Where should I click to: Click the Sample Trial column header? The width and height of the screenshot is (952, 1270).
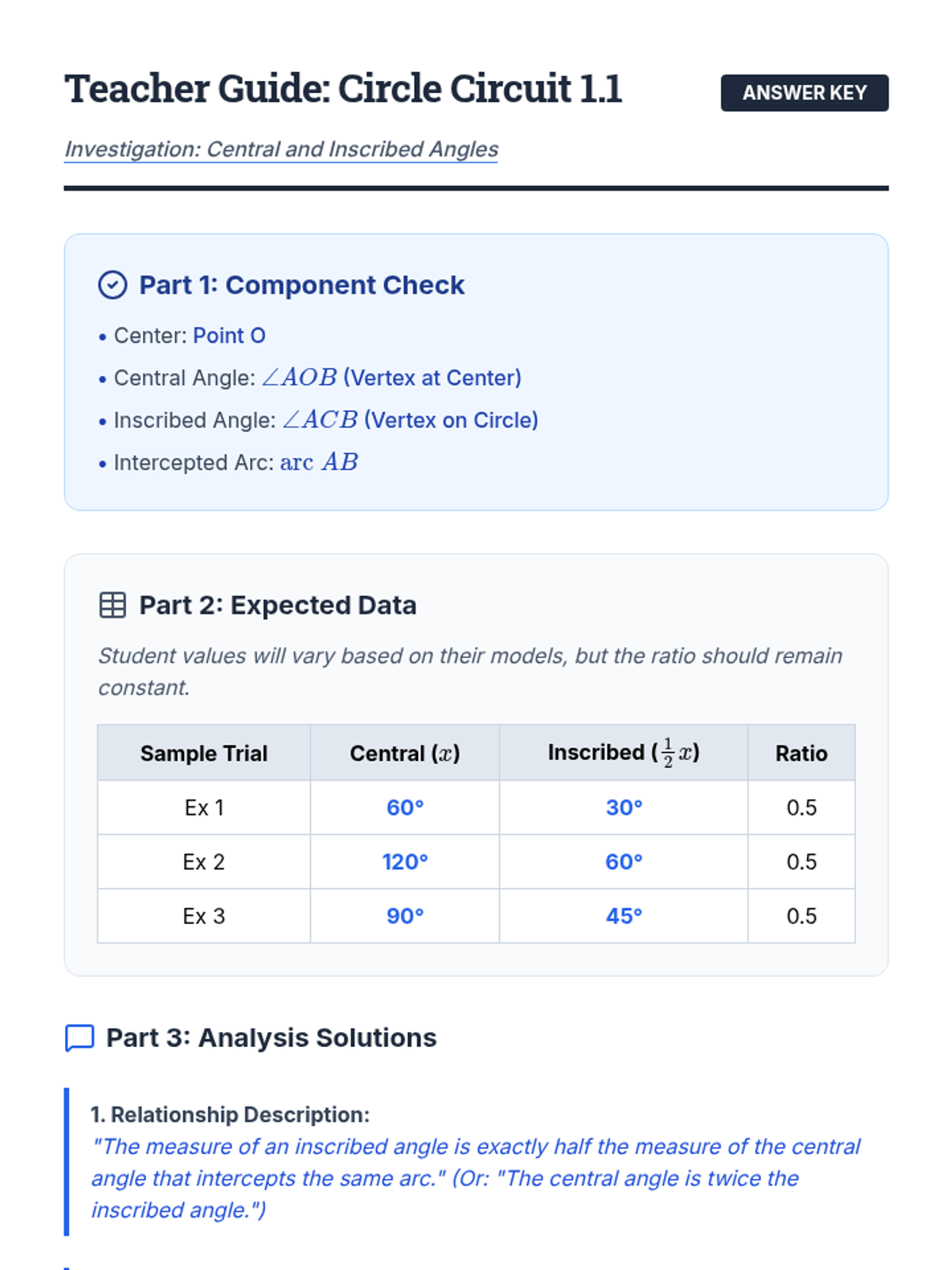coord(204,753)
